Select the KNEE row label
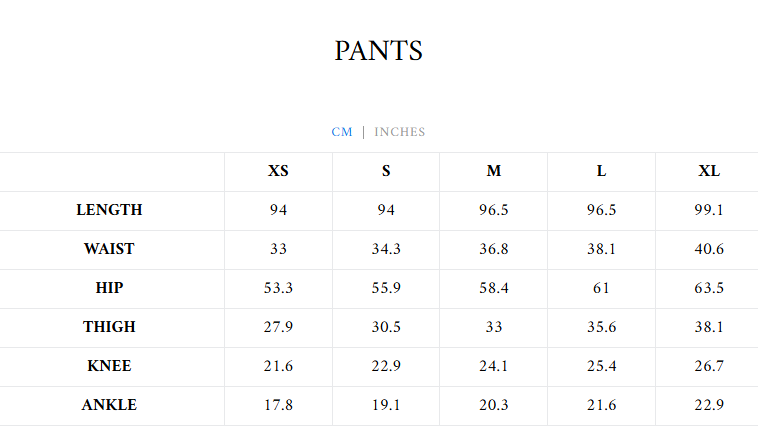The width and height of the screenshot is (758, 446). click(109, 366)
